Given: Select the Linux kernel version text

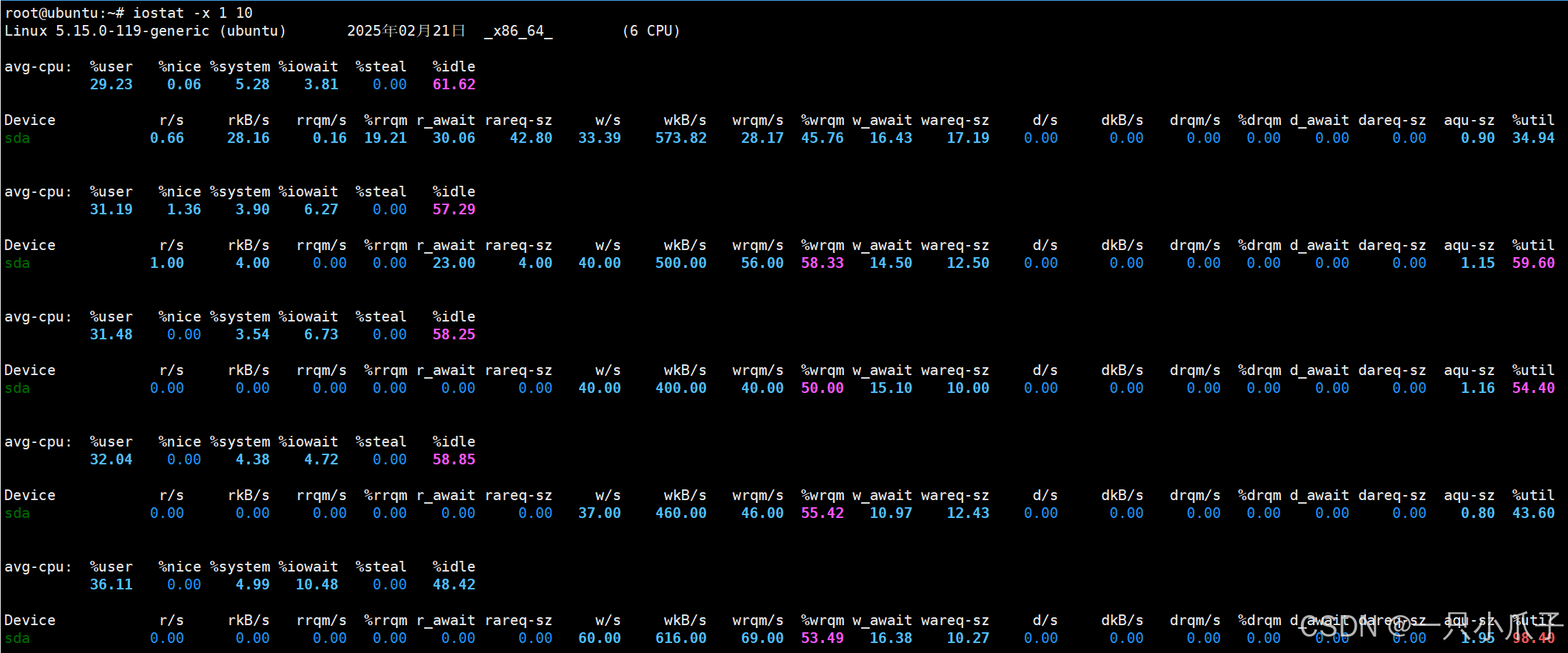Looking at the screenshot, I should (107, 30).
